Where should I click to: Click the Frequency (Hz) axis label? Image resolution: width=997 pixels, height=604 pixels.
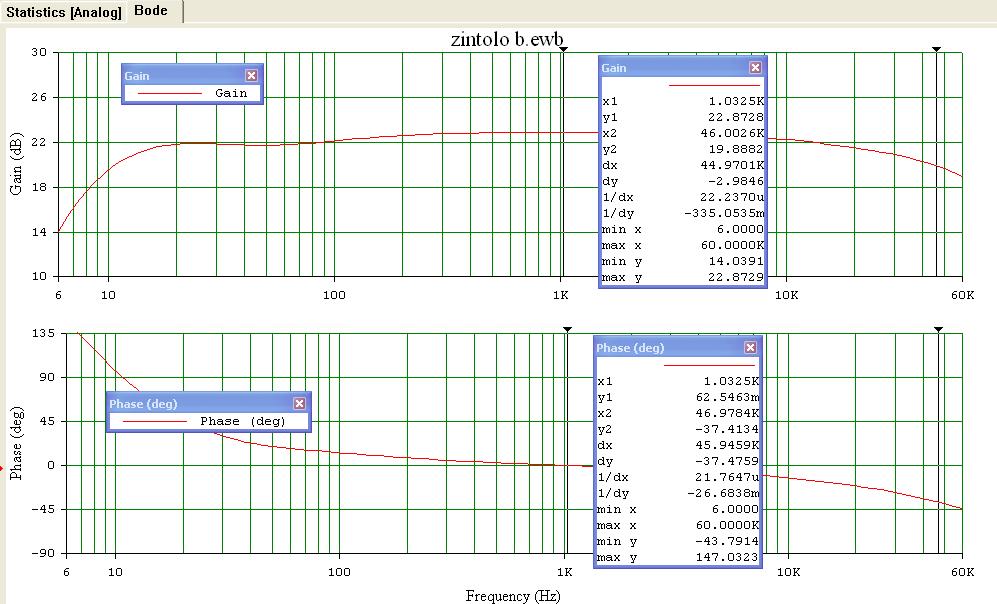pos(512,596)
